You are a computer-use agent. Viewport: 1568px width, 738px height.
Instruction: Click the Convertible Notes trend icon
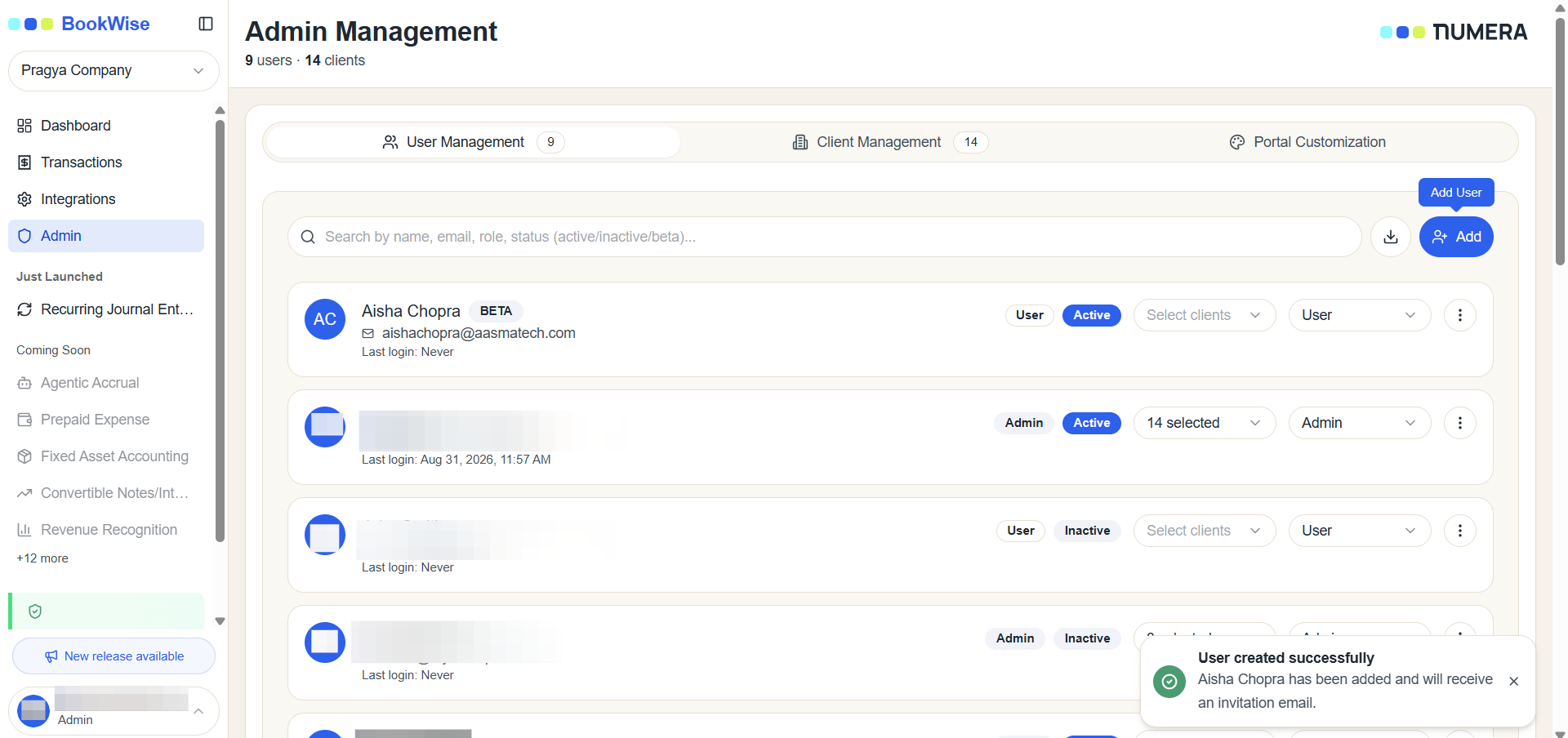24,493
